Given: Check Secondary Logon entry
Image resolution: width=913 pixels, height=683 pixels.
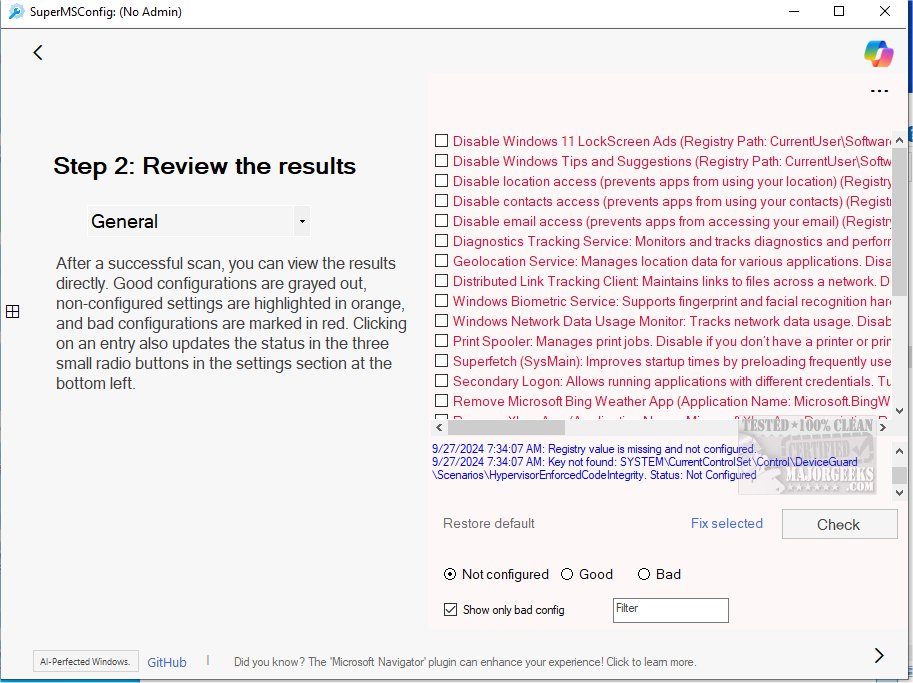Looking at the screenshot, I should (441, 380).
